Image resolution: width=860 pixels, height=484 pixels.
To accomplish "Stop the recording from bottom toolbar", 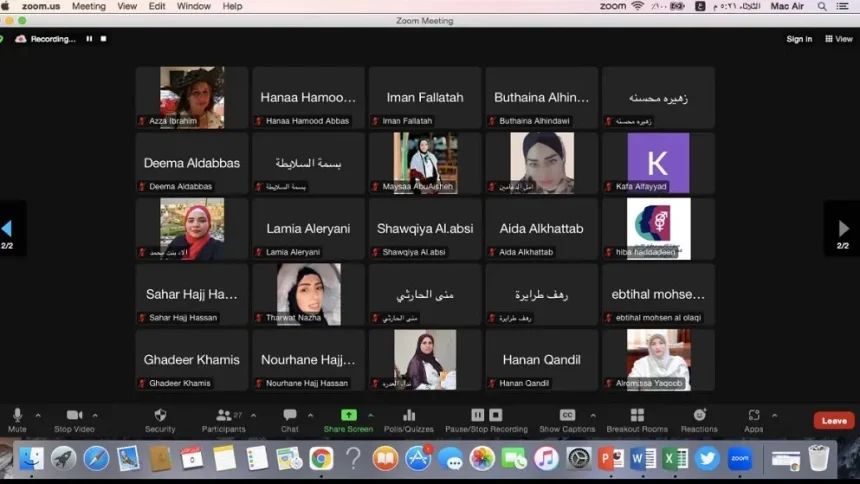I will 496,415.
